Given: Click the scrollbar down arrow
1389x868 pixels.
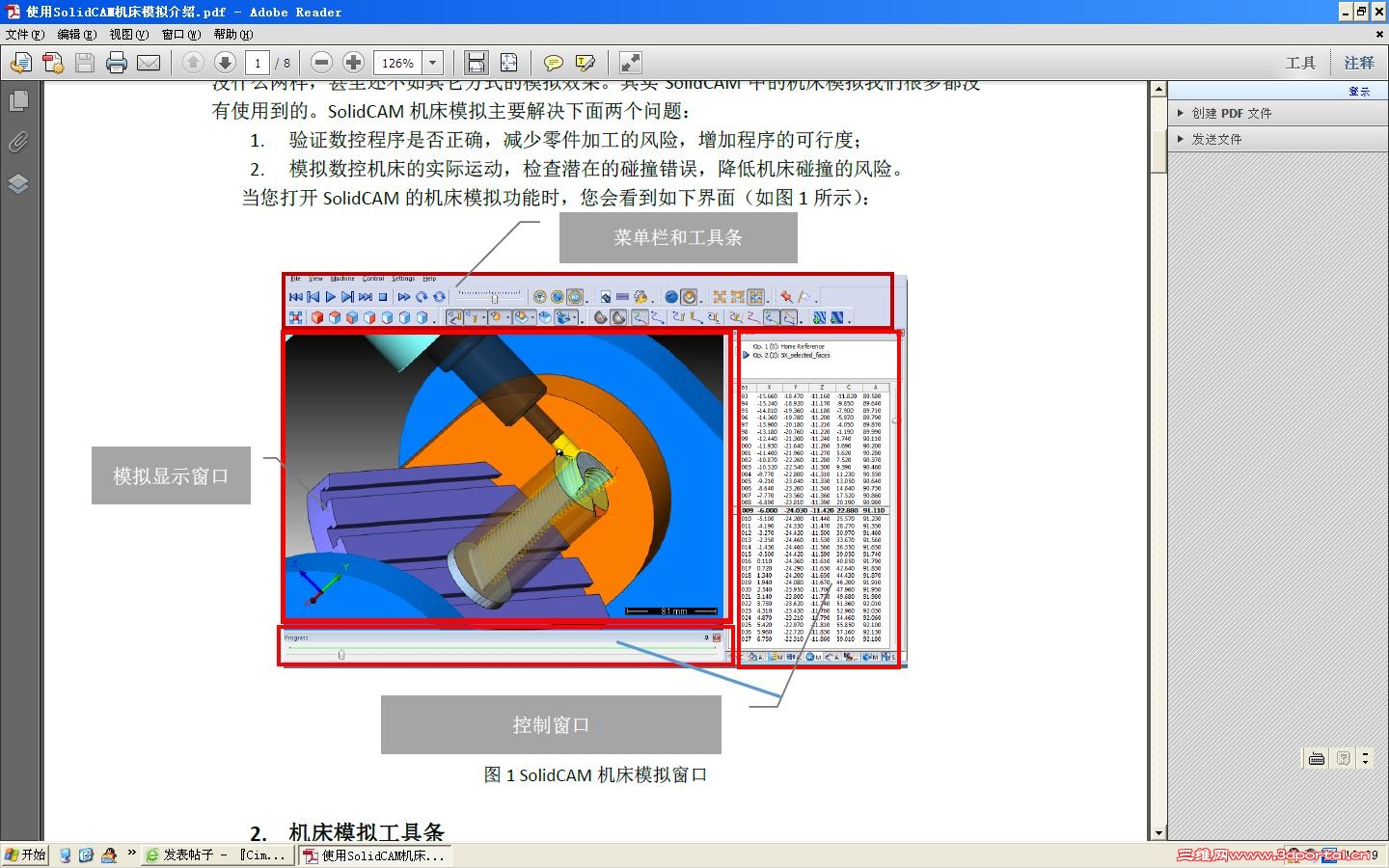Looking at the screenshot, I should [1158, 833].
